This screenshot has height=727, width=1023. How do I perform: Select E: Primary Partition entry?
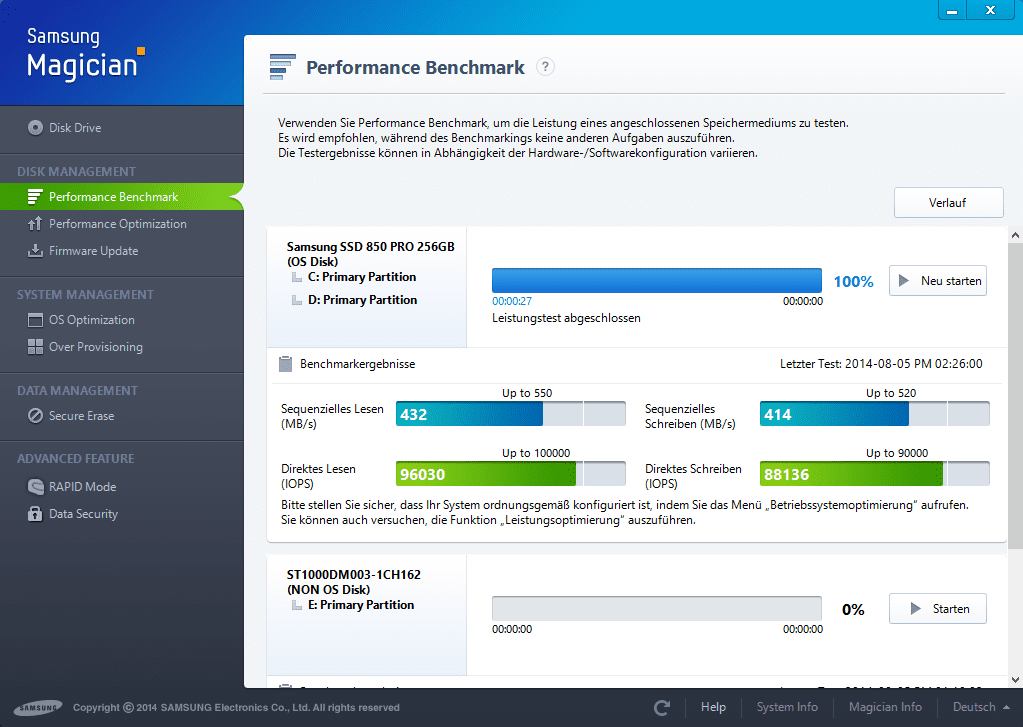pos(361,605)
